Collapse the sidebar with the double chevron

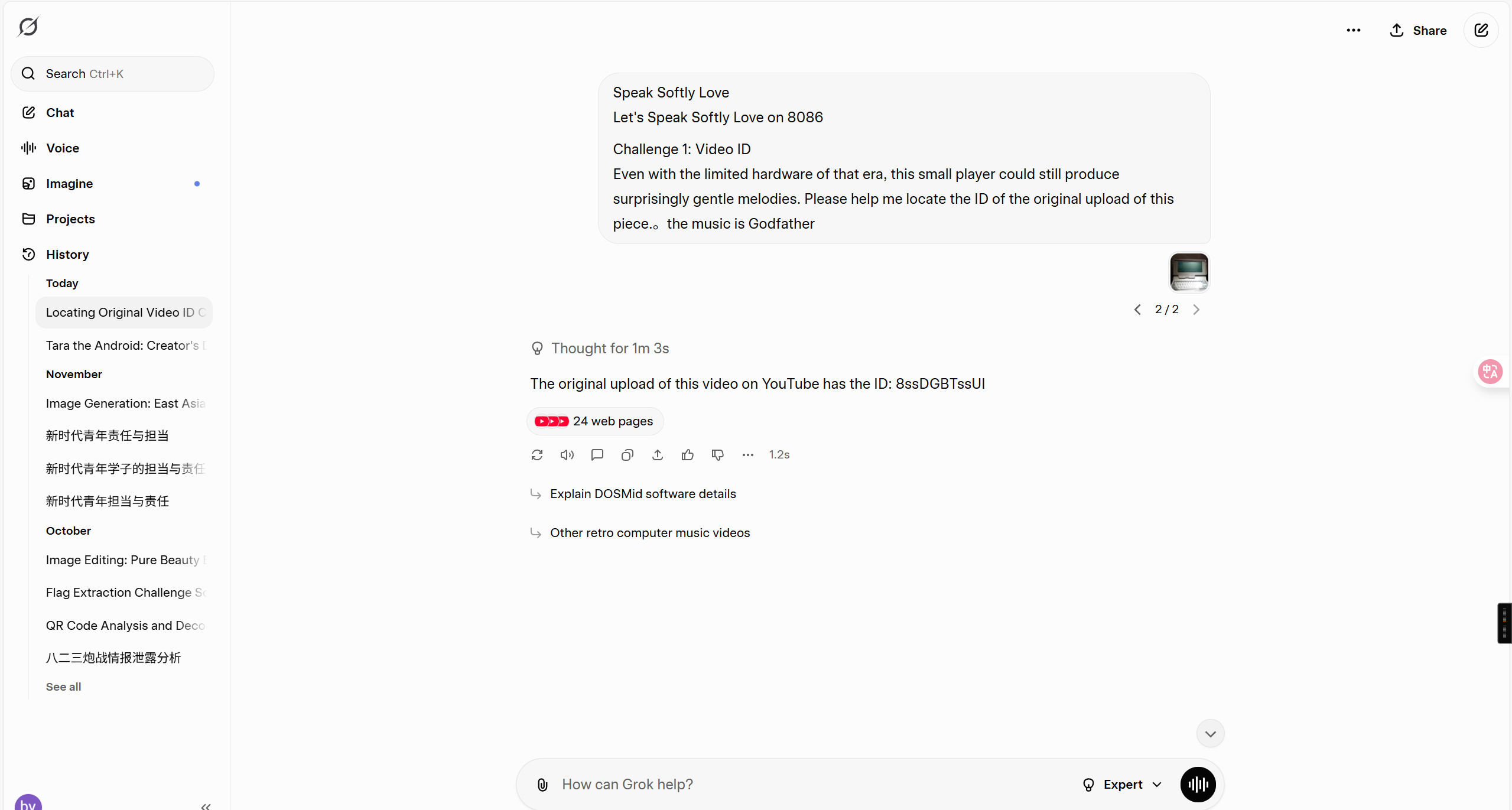(206, 806)
